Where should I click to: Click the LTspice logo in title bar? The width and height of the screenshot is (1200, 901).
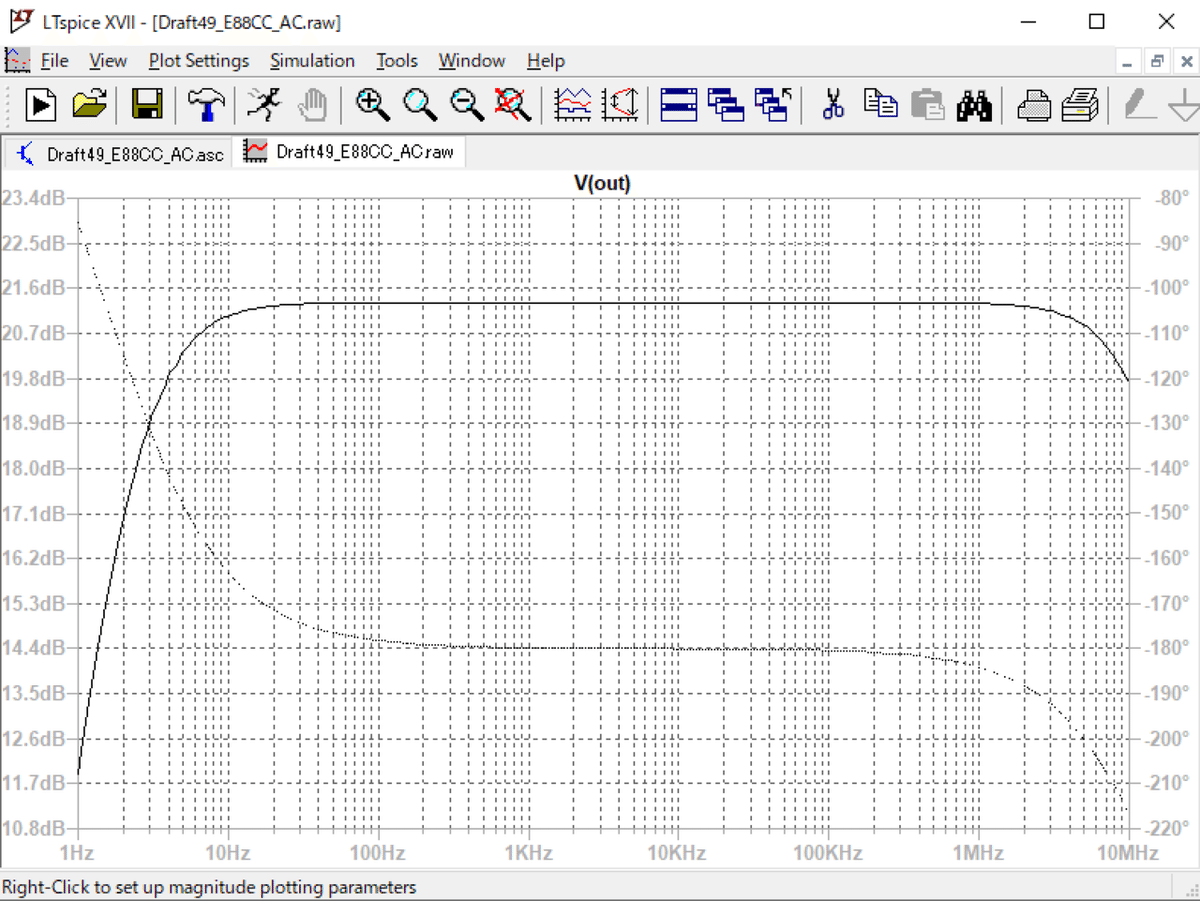[21, 21]
